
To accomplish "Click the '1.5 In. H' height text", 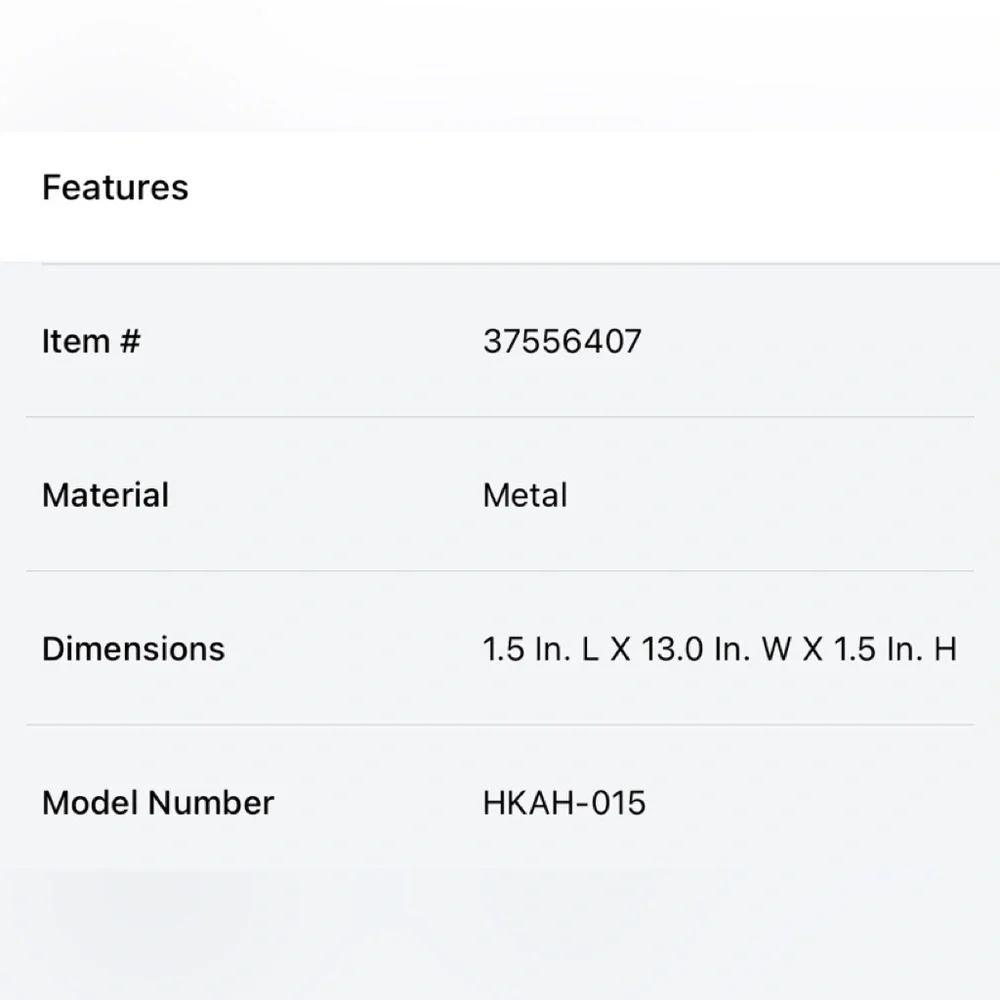I will click(x=895, y=649).
